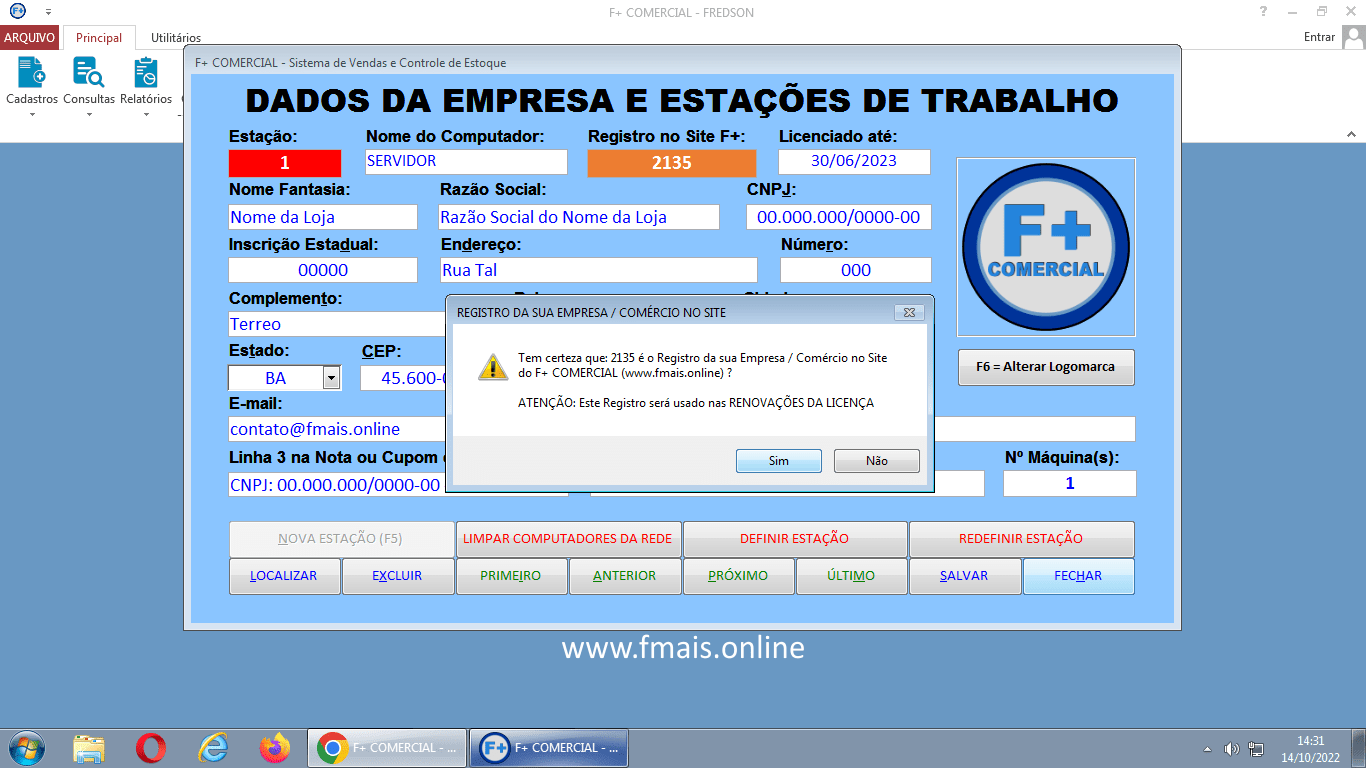The image size is (1366, 768).
Task: Launch Internet Explorer from the taskbar
Action: (x=213, y=747)
